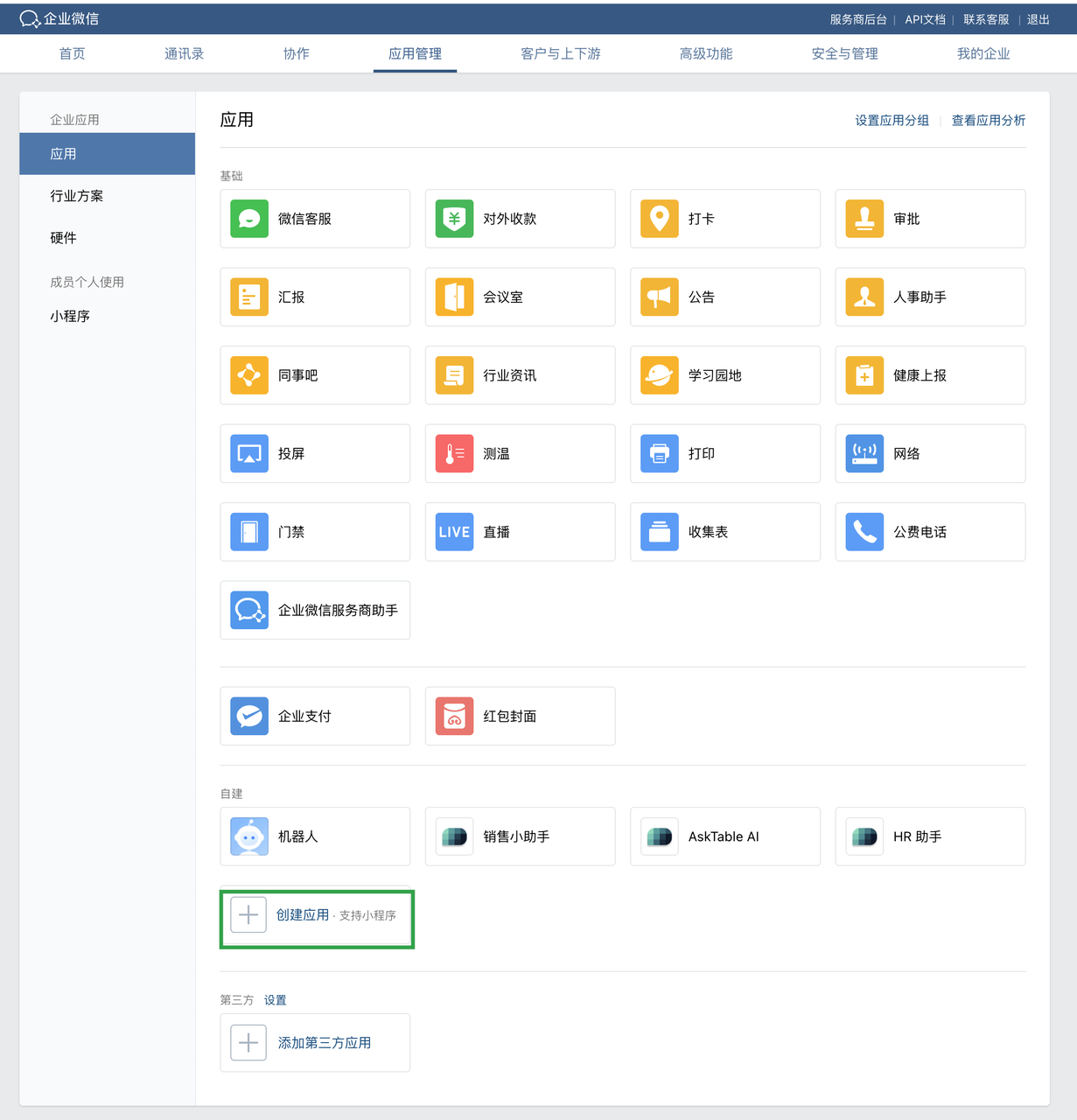The image size is (1077, 1120).
Task: Click the 企业微信 logo in header
Action: click(x=59, y=18)
